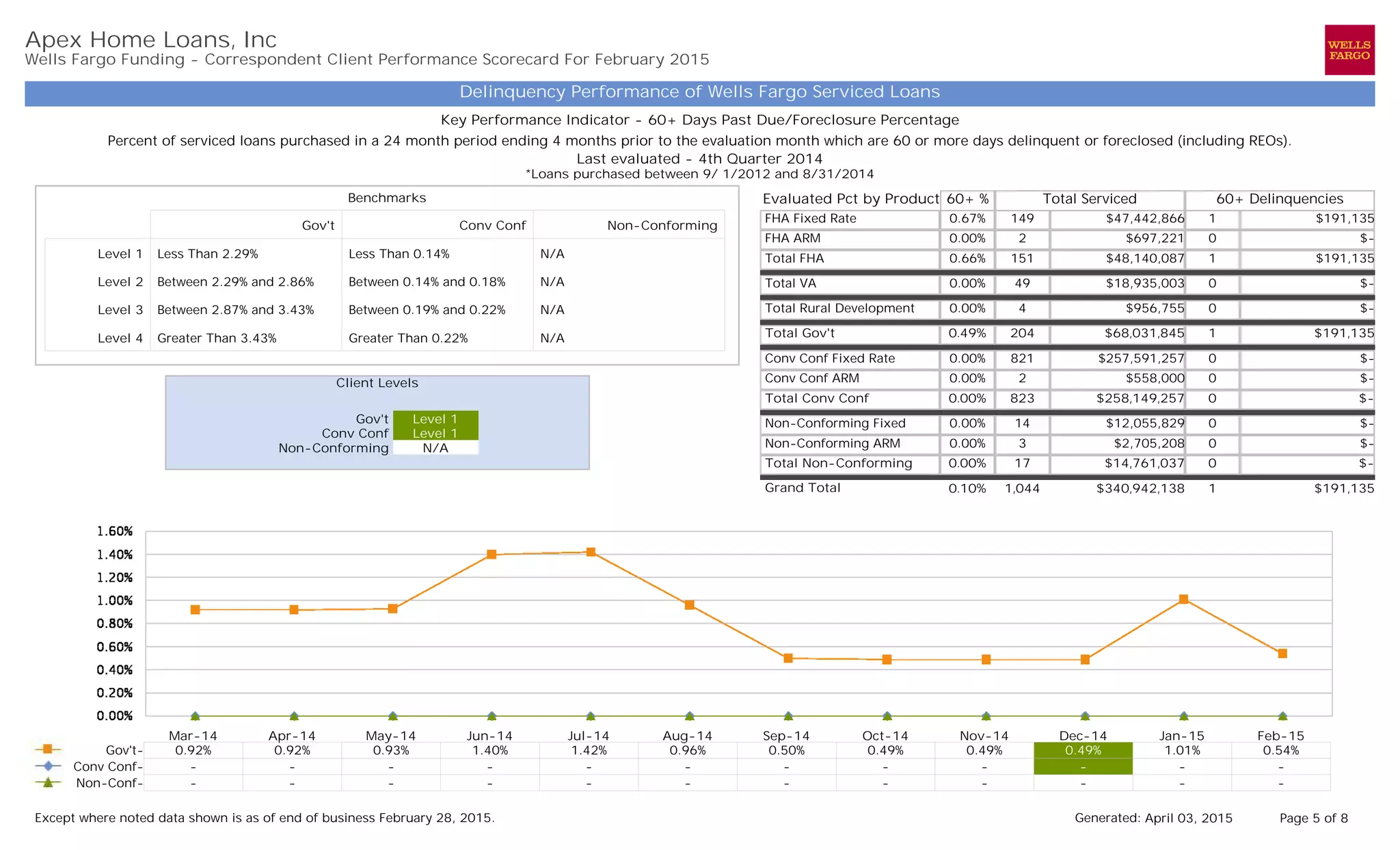This screenshot has width=1400, height=850.
Task: Click 'Between 0.14% and 0.18%' benchmark cell
Action: (x=427, y=282)
